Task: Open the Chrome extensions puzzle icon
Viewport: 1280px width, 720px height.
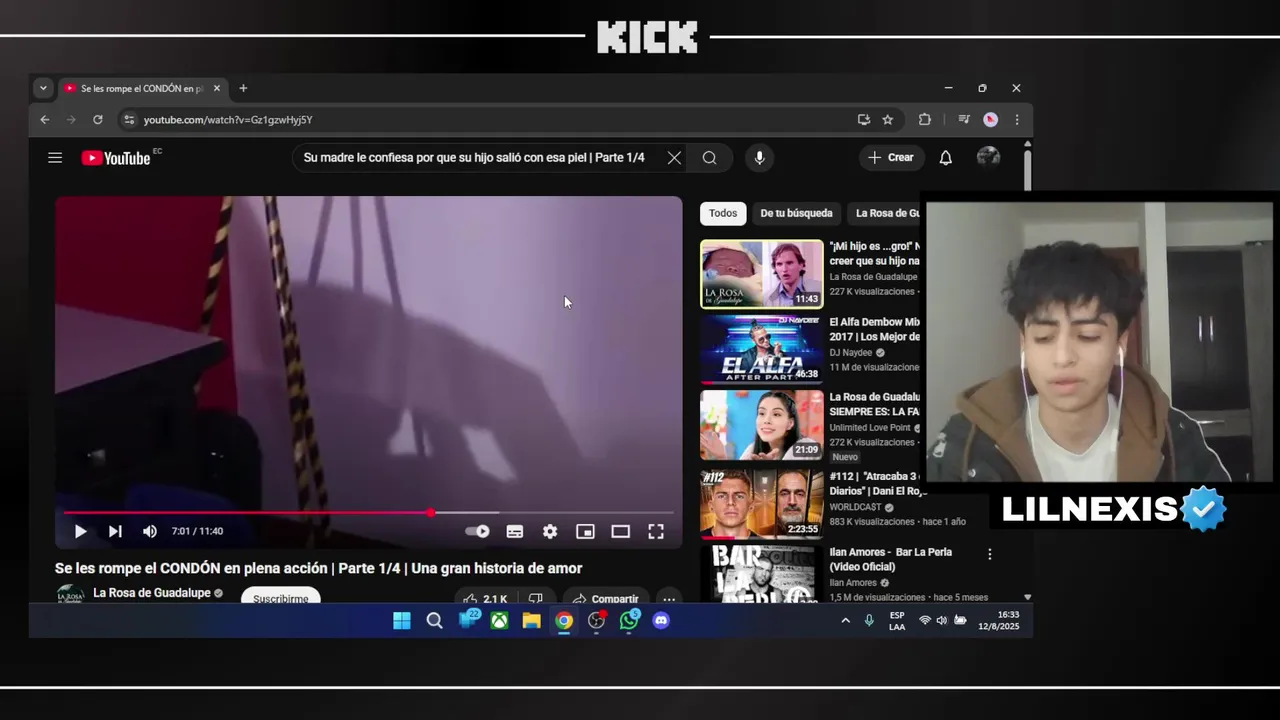Action: (x=925, y=120)
